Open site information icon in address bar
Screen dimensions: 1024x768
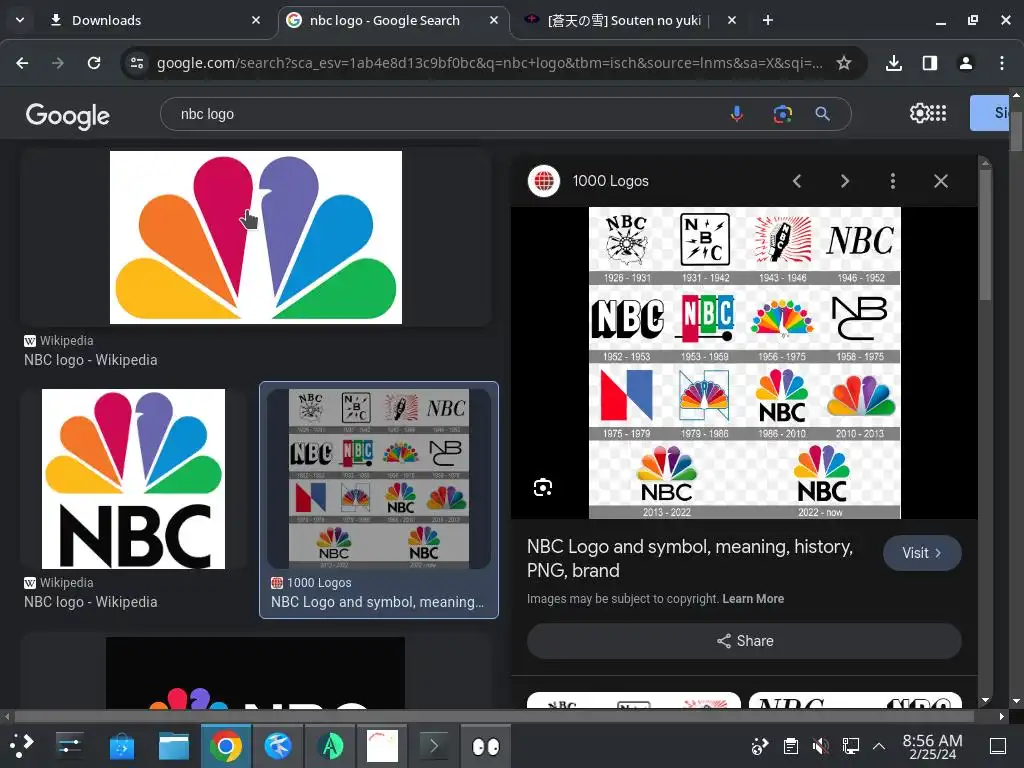[137, 63]
